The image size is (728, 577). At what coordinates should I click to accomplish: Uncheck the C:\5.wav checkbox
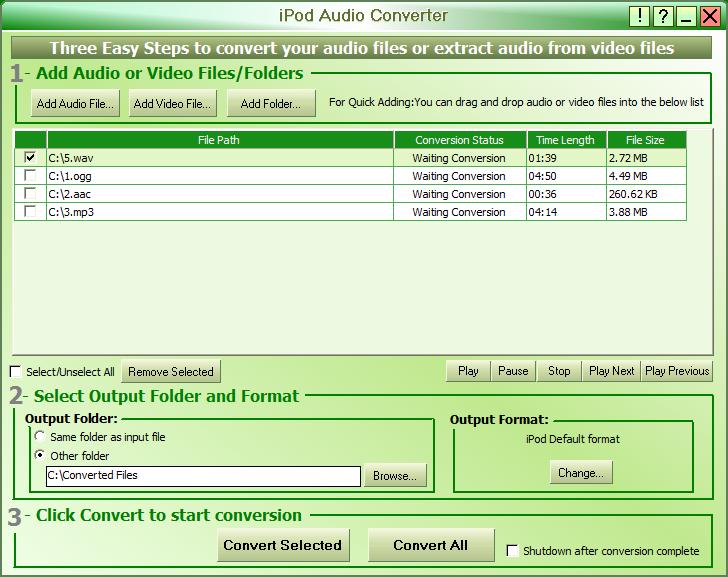[30, 157]
